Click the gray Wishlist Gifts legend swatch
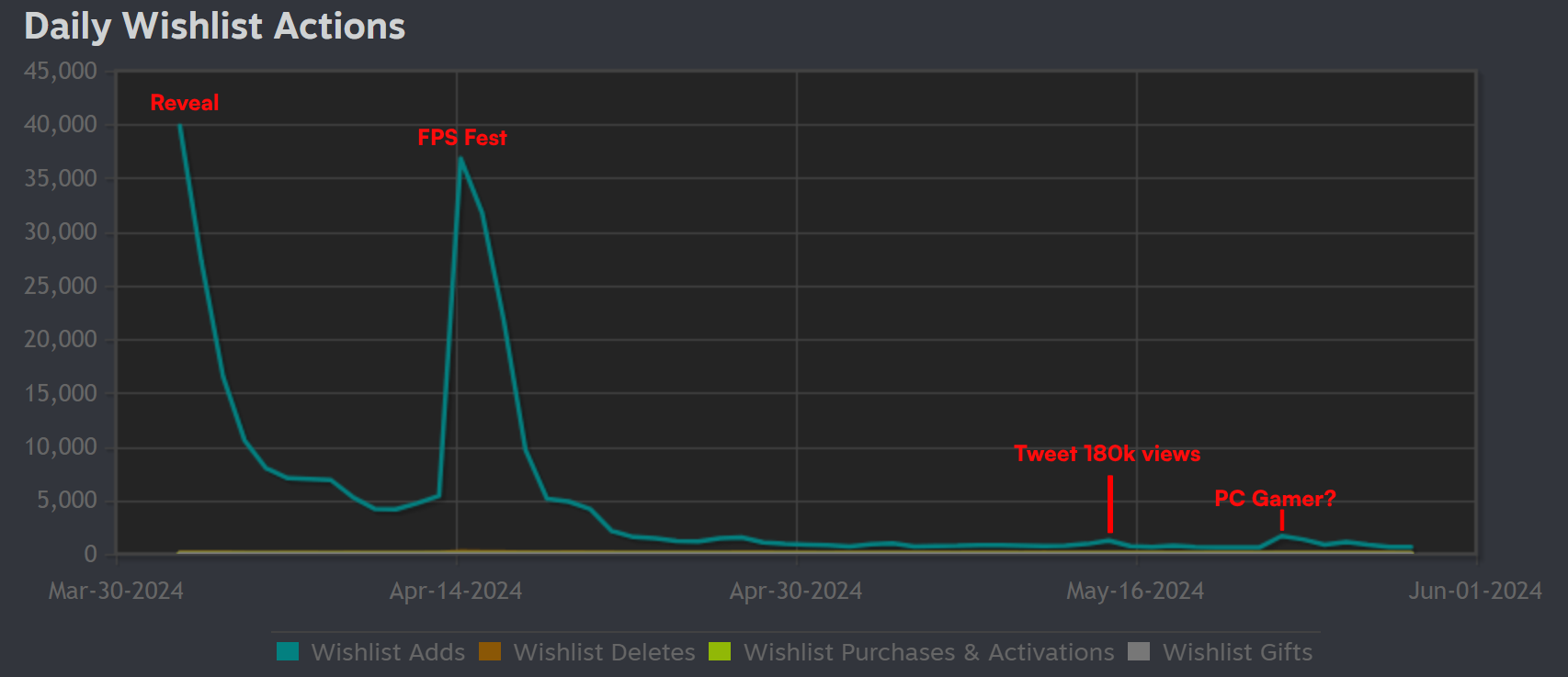Image resolution: width=1568 pixels, height=677 pixels. click(1139, 651)
